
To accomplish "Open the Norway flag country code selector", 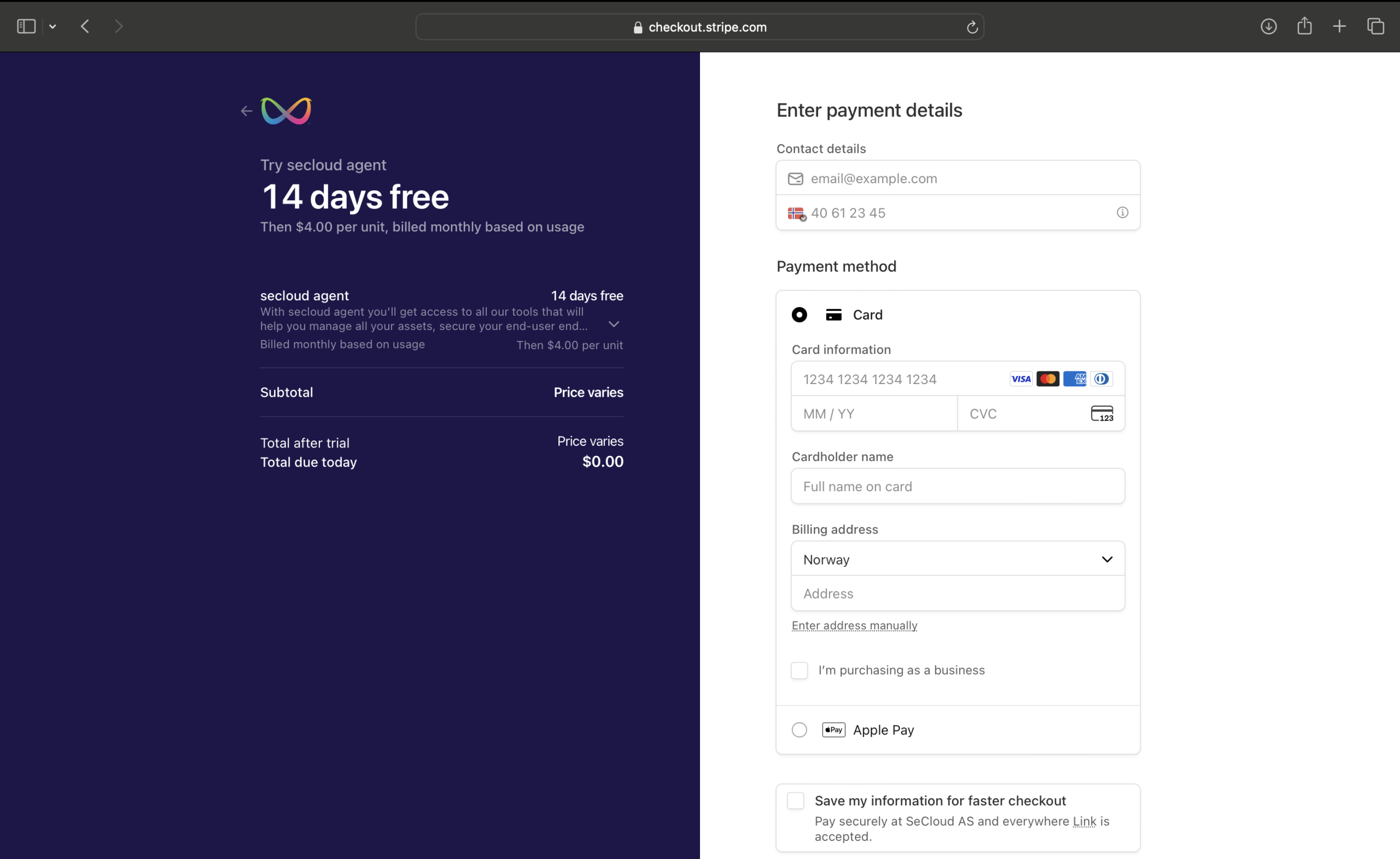I will (797, 214).
